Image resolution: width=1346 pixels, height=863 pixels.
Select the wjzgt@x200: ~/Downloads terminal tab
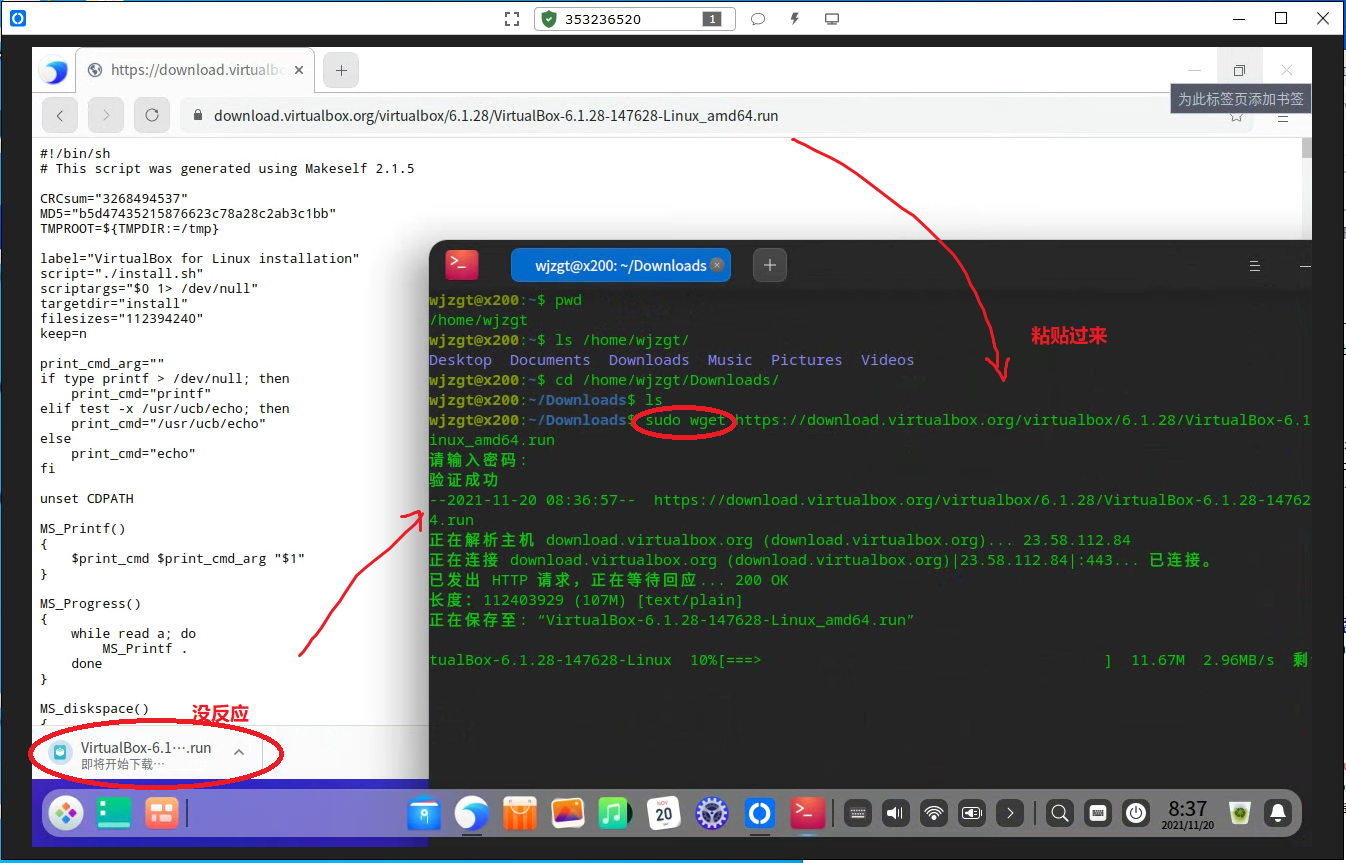click(620, 266)
